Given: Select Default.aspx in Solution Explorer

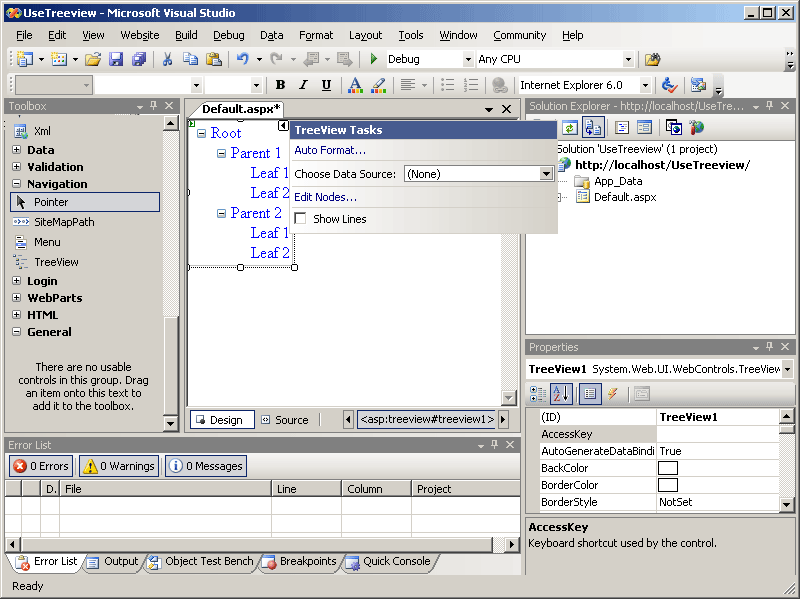Looking at the screenshot, I should click(x=624, y=197).
